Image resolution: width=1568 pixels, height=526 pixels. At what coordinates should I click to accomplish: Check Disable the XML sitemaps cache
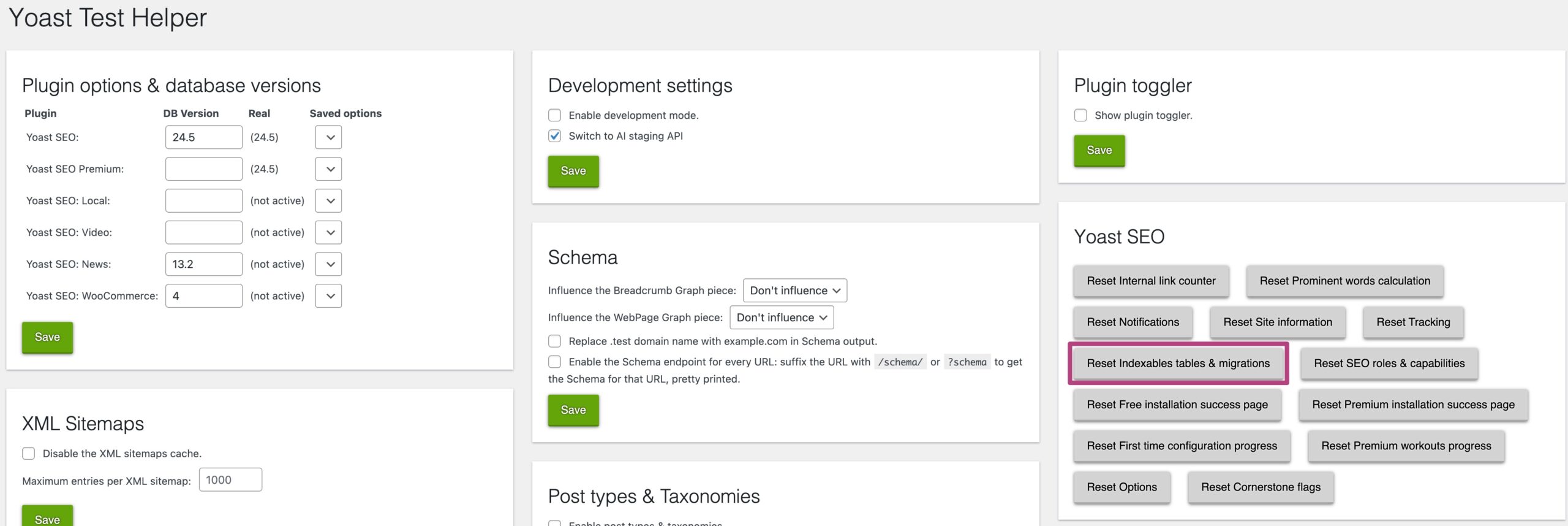click(28, 453)
